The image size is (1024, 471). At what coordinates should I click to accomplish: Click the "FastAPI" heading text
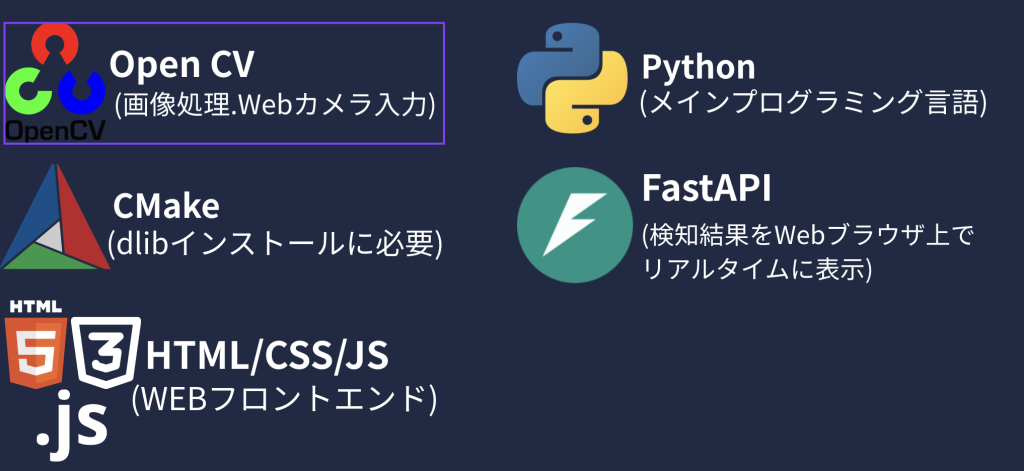706,188
